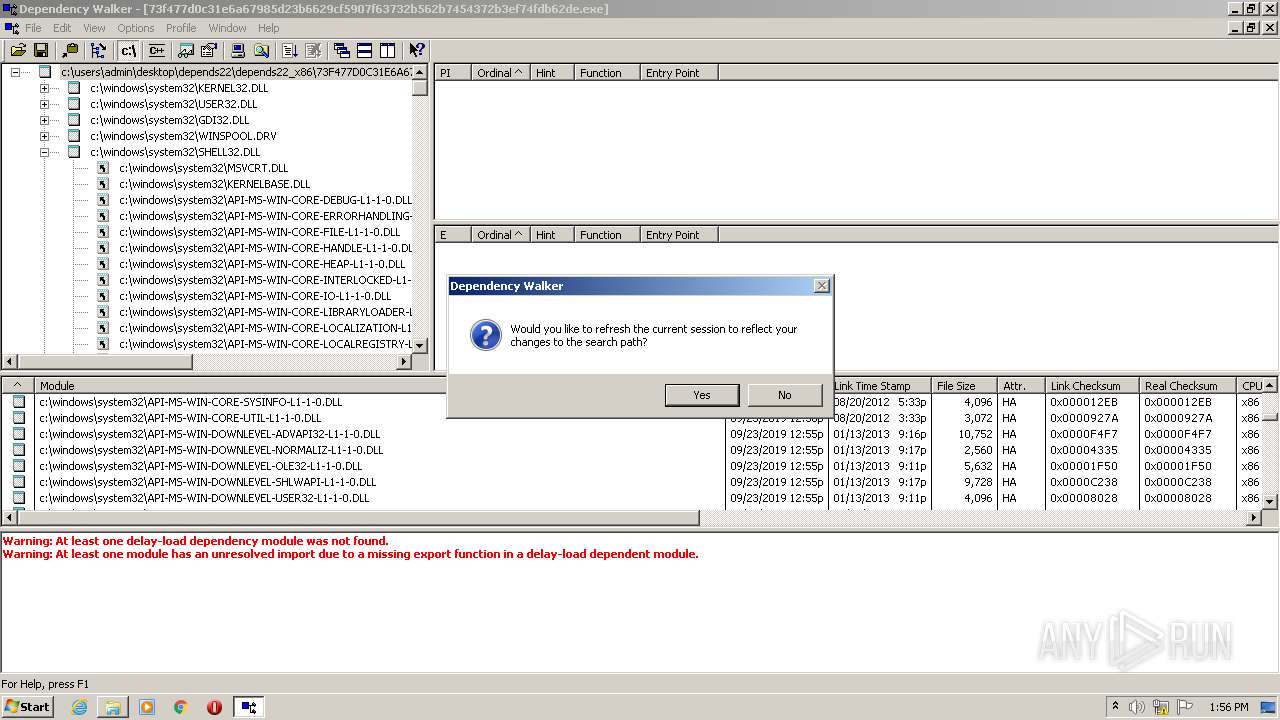Click the context Help pointer icon
This screenshot has width=1280, height=720.
[x=417, y=50]
